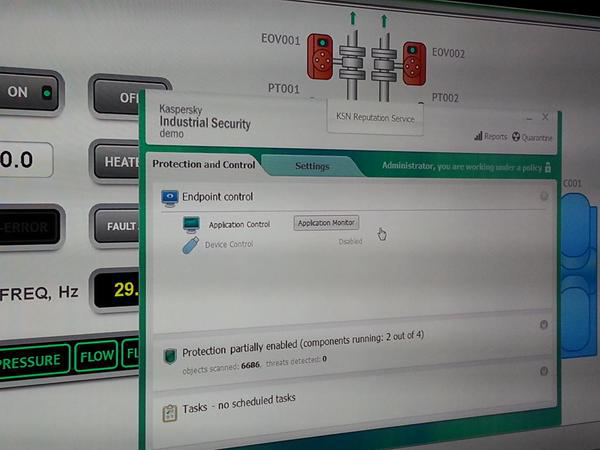The height and width of the screenshot is (450, 600).
Task: Close the Kaspersky Industrial Security window
Action: coord(546,117)
